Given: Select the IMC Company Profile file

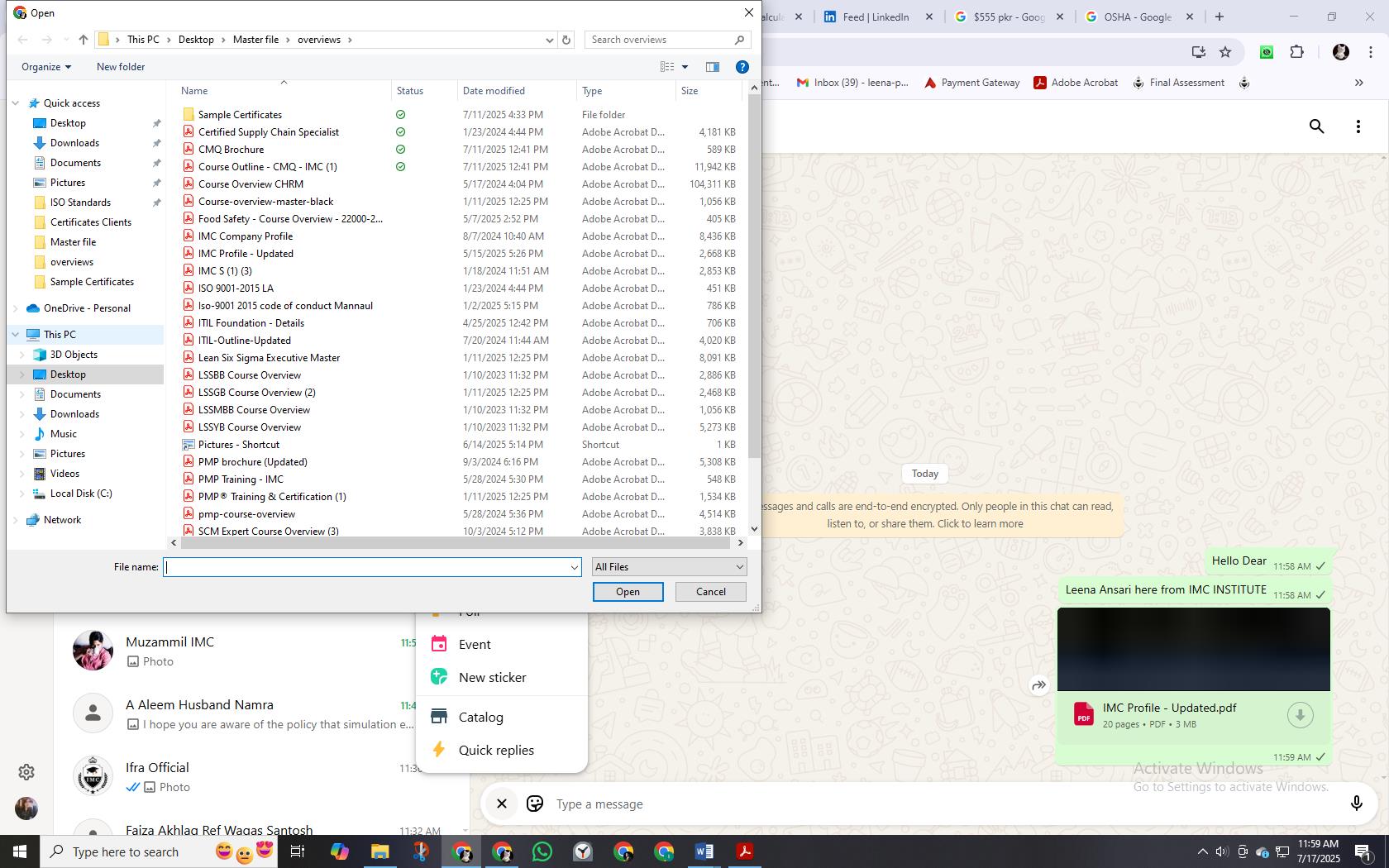Looking at the screenshot, I should [245, 236].
